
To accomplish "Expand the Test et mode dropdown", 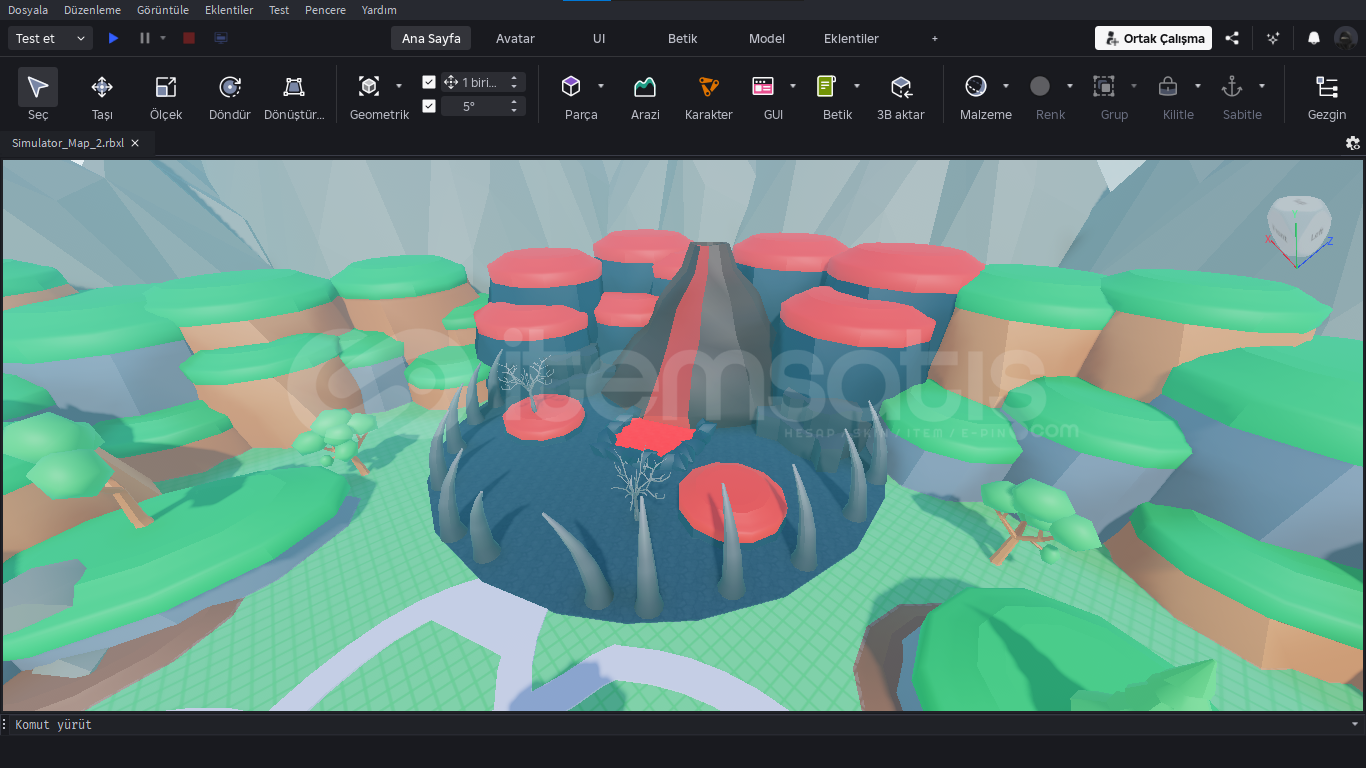I will click(80, 38).
